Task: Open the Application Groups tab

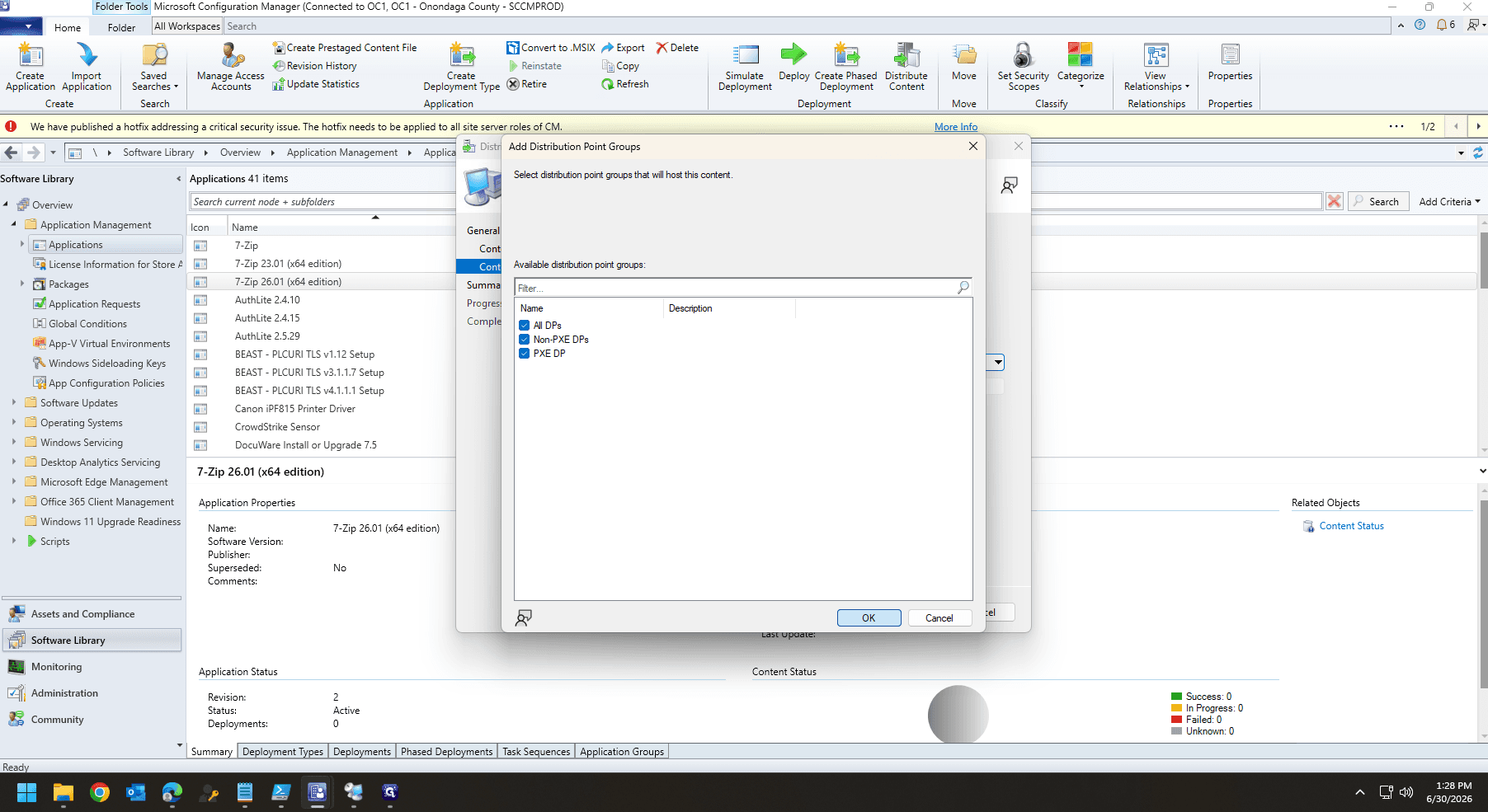Action: point(622,751)
